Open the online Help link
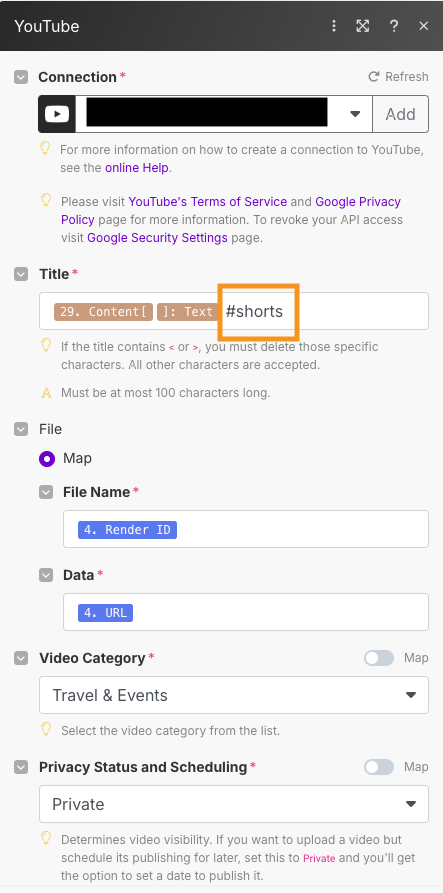The width and height of the screenshot is (443, 893). coord(137,168)
